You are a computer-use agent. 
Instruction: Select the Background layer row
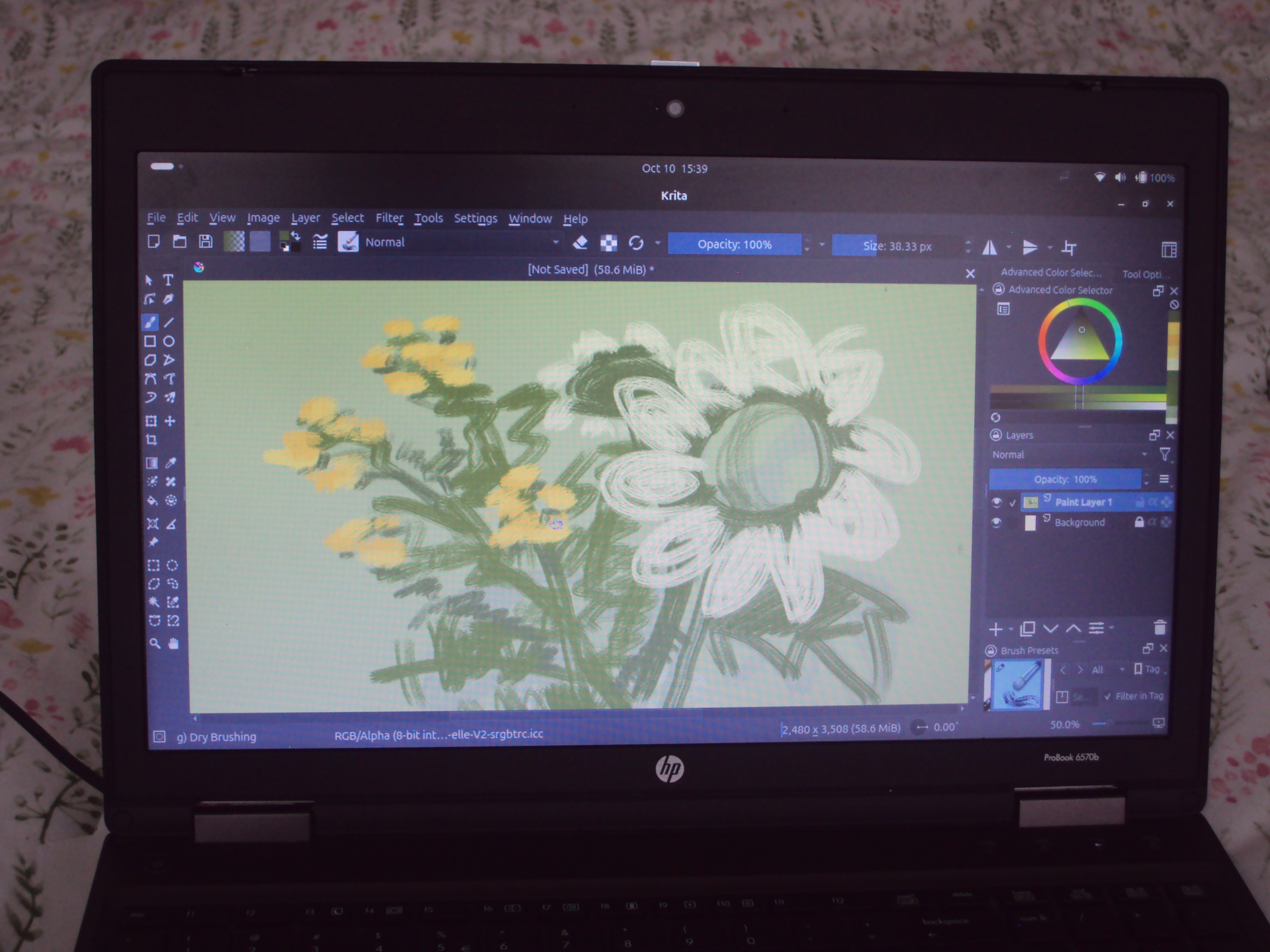tap(1079, 522)
